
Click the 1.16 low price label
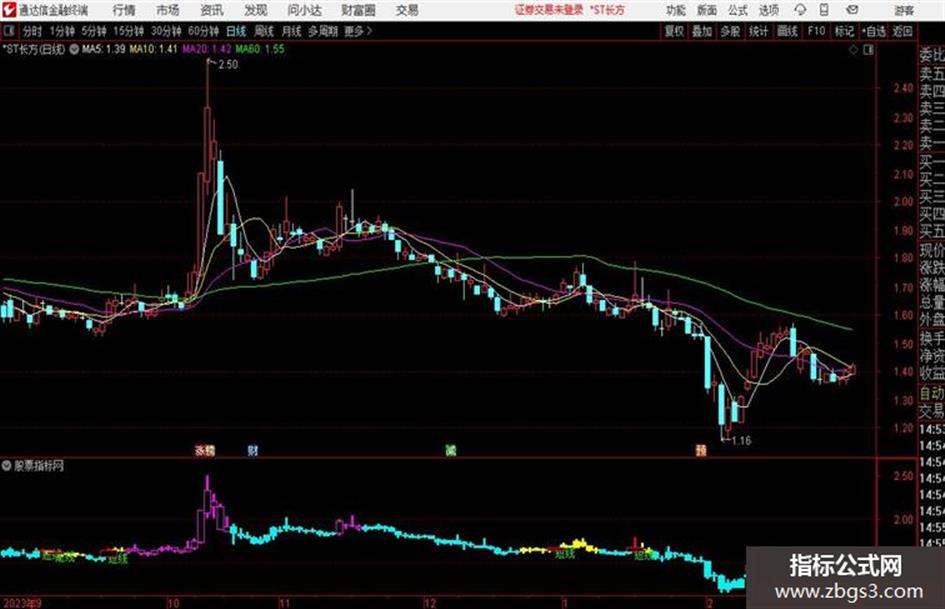741,441
